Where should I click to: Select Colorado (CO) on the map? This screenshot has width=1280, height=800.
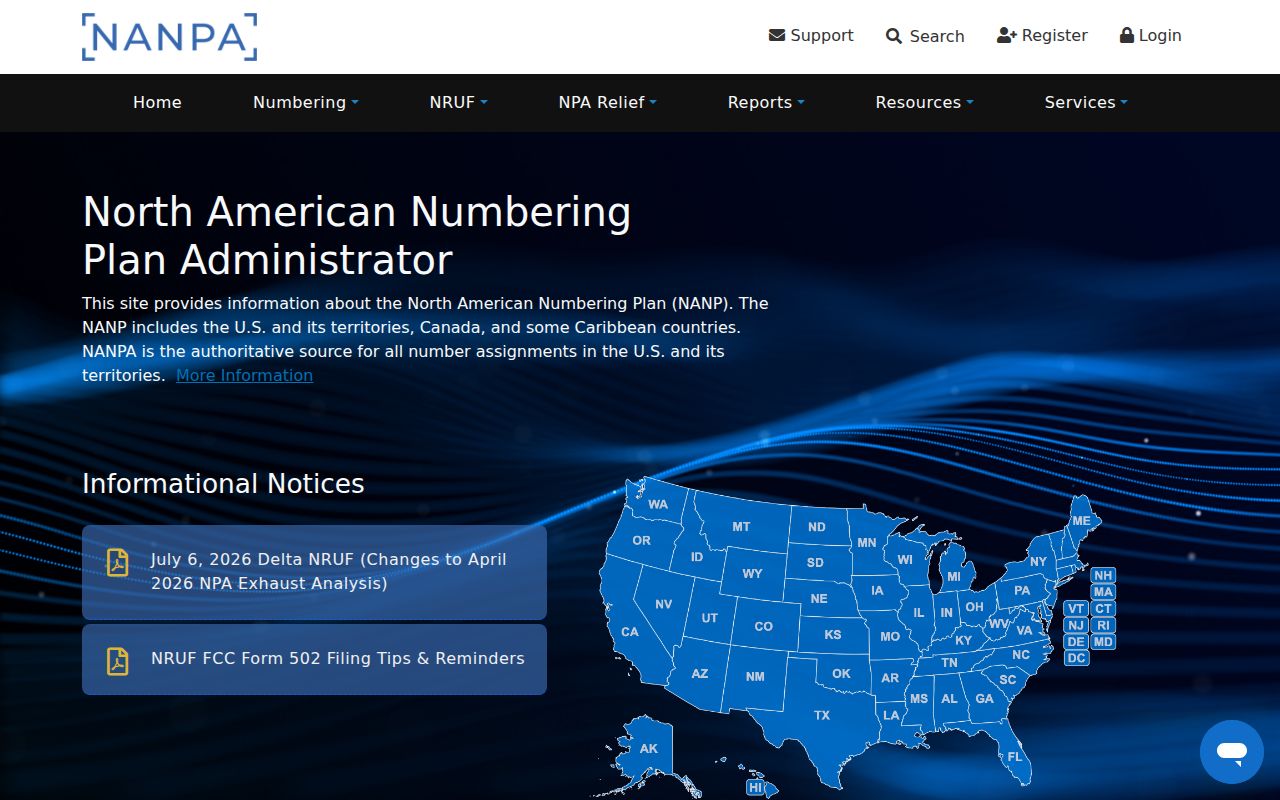764,626
